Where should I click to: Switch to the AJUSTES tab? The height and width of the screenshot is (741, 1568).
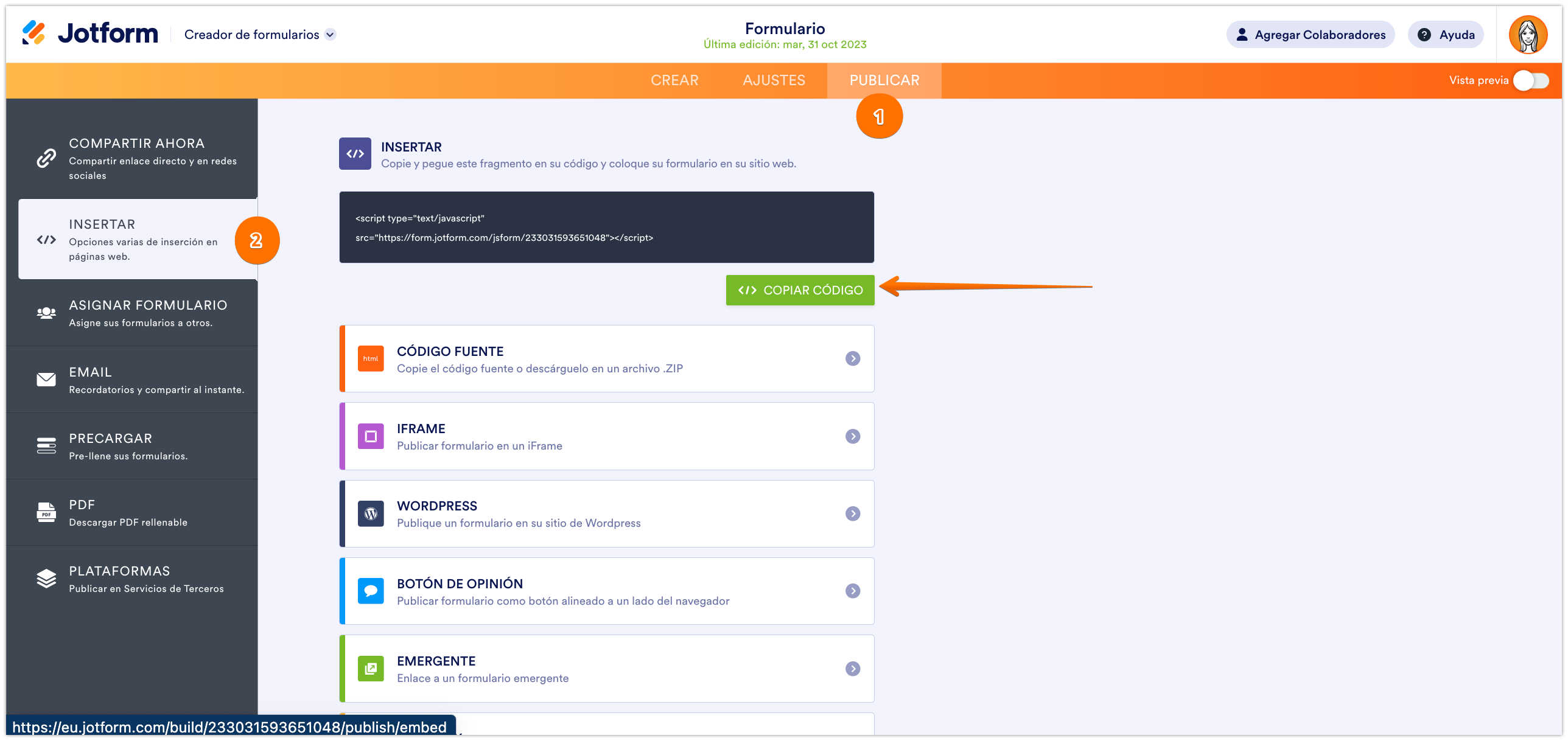[x=774, y=80]
